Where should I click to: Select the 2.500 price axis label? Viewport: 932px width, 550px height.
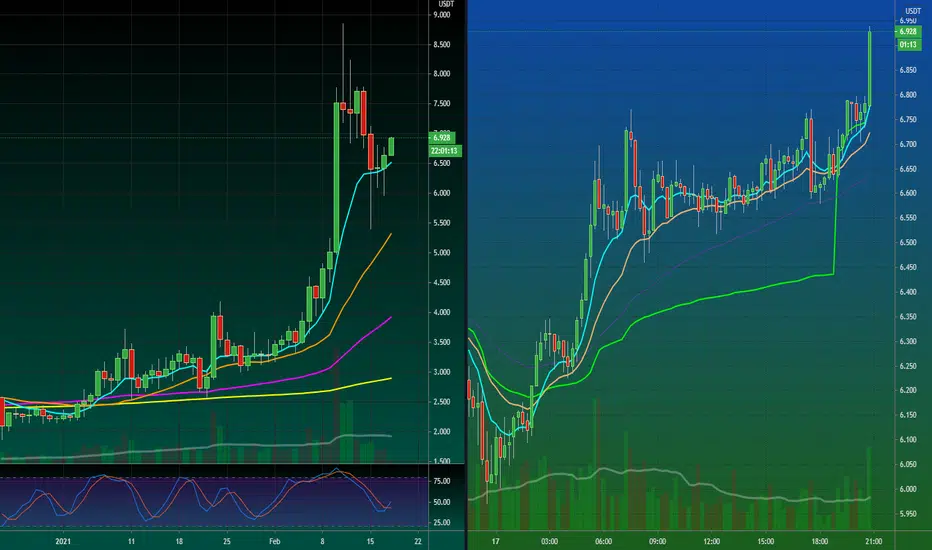tap(442, 402)
